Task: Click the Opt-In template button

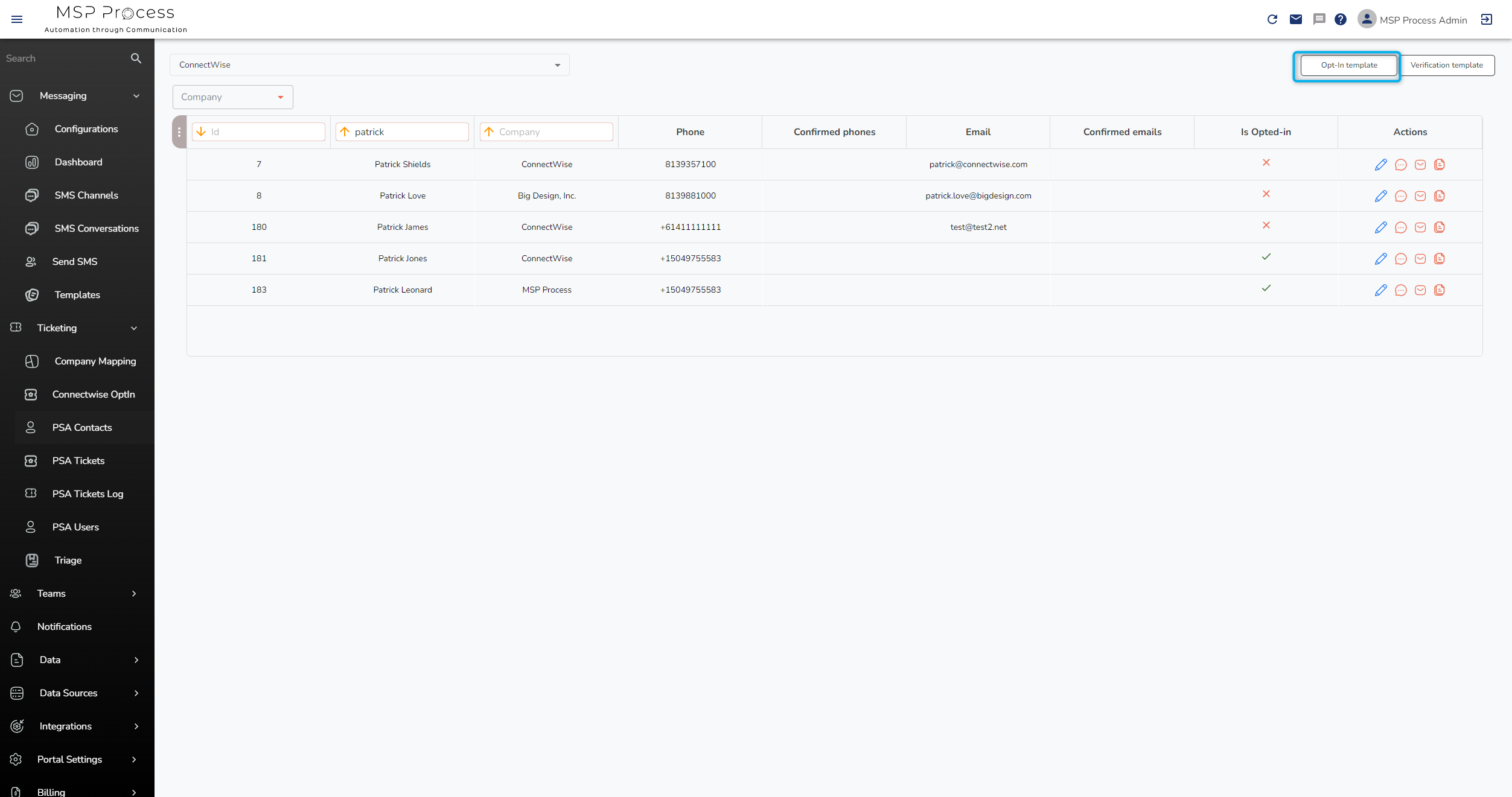Action: [1348, 65]
